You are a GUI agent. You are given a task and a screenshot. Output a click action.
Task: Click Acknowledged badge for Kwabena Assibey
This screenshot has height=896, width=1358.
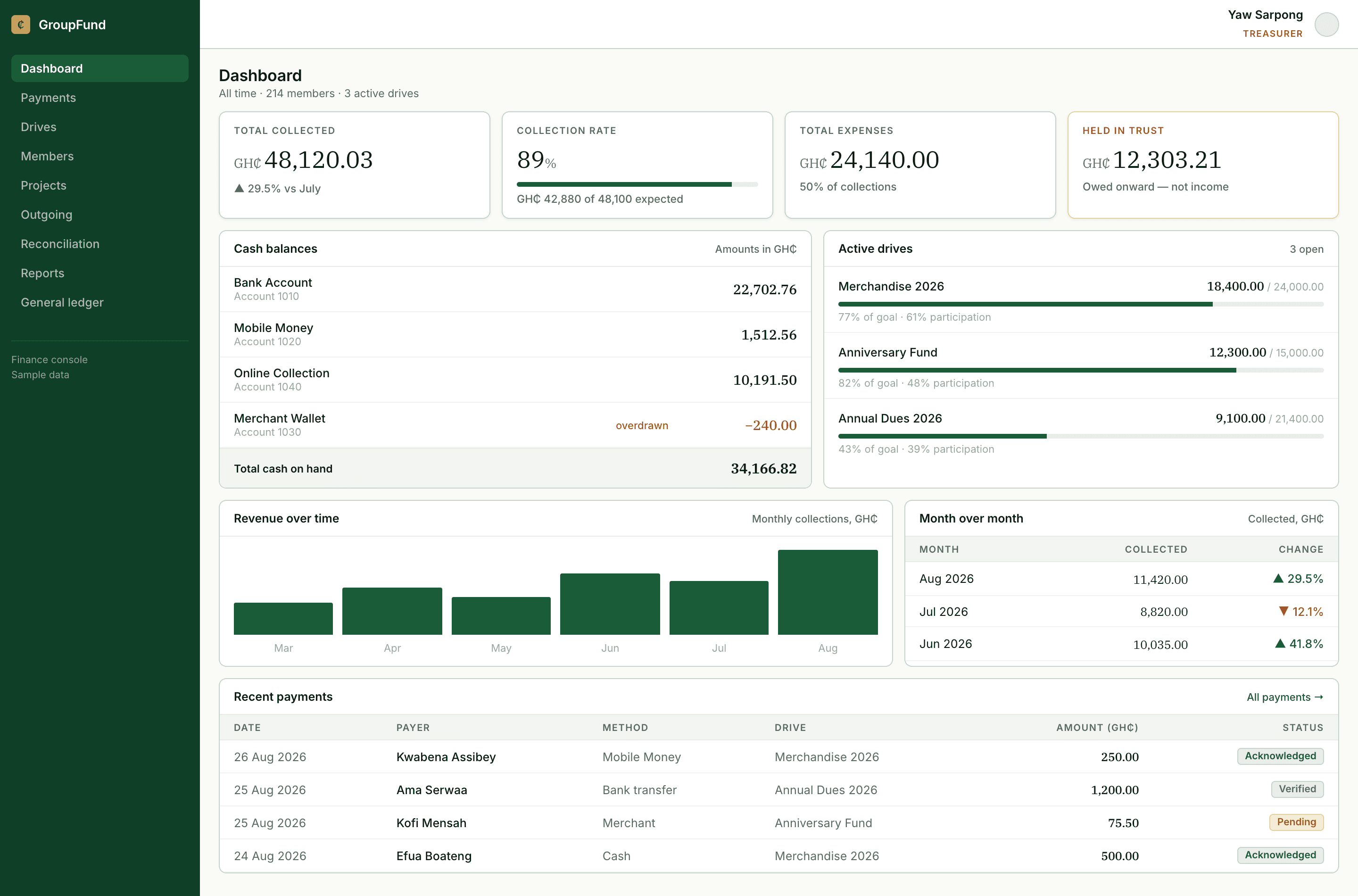[x=1280, y=756]
